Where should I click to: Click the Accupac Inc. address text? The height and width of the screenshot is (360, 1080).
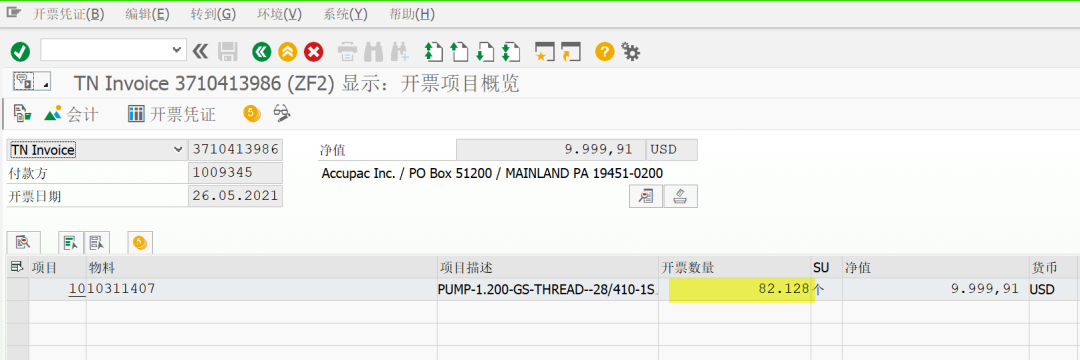(x=492, y=173)
